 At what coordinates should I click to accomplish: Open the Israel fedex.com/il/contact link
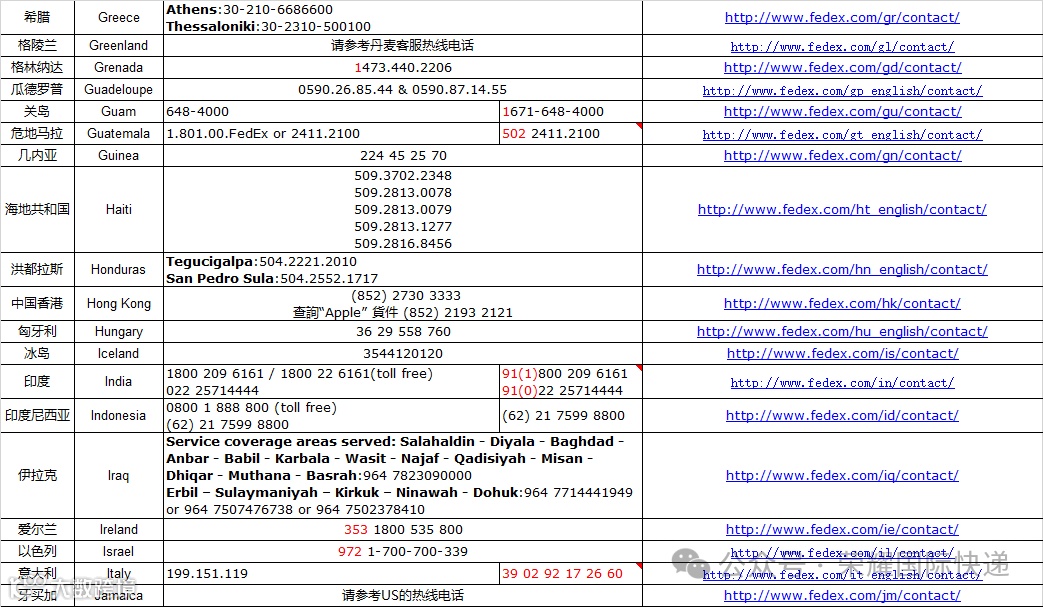click(x=842, y=552)
